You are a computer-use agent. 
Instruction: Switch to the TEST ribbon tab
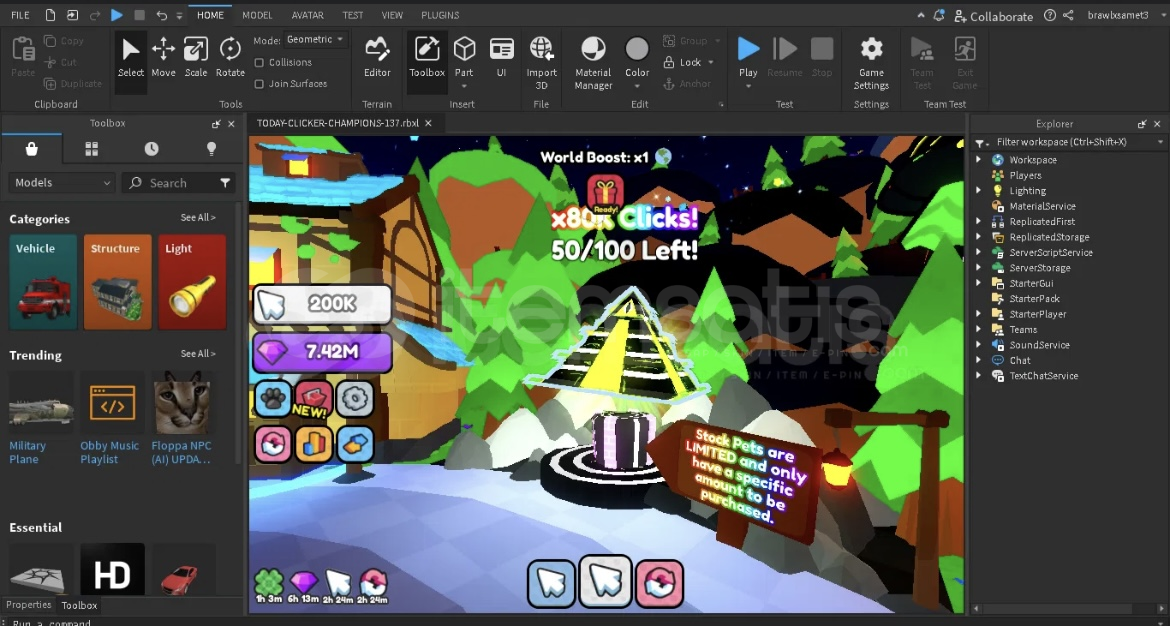pos(353,15)
